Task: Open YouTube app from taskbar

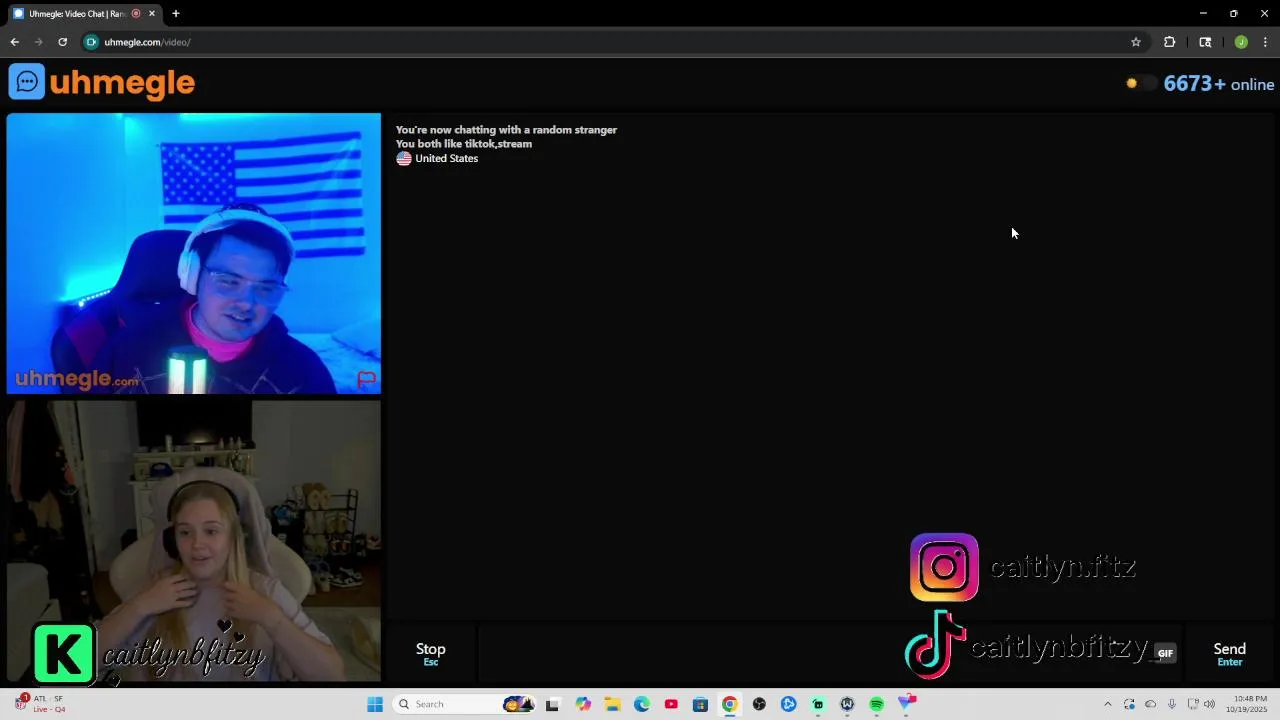Action: pos(671,704)
